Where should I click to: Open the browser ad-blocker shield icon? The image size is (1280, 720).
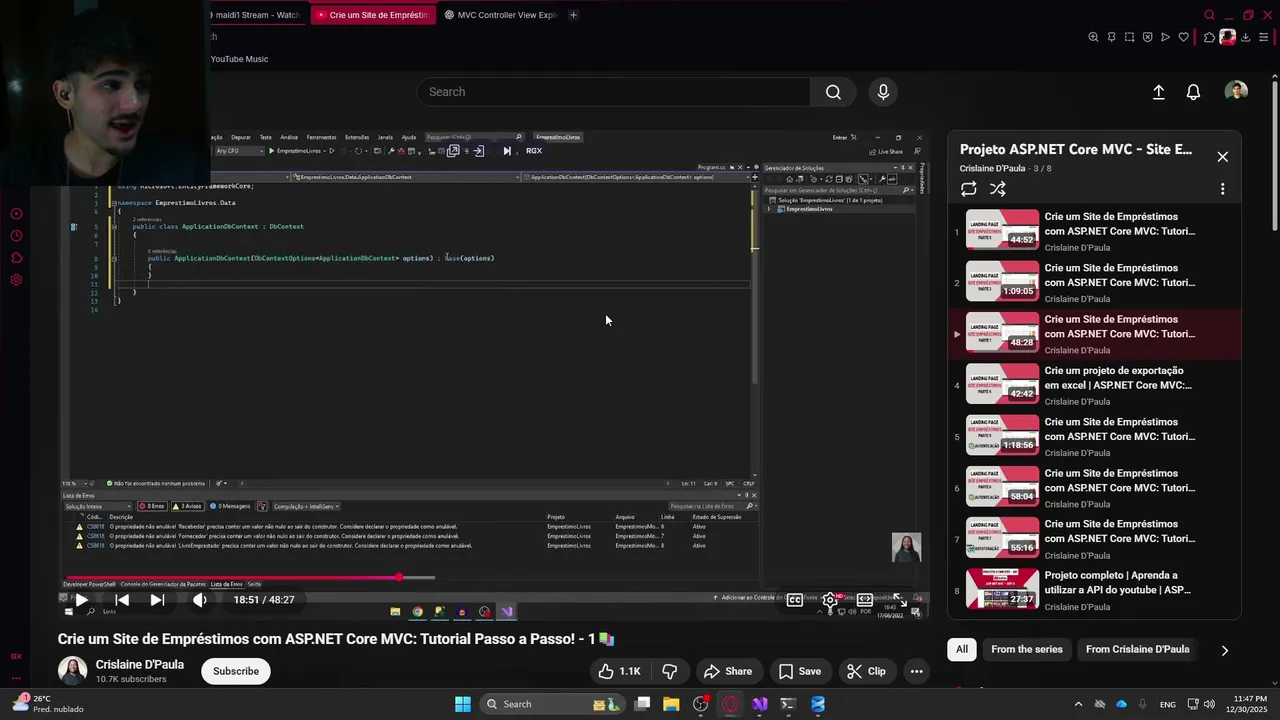[x=1147, y=37]
